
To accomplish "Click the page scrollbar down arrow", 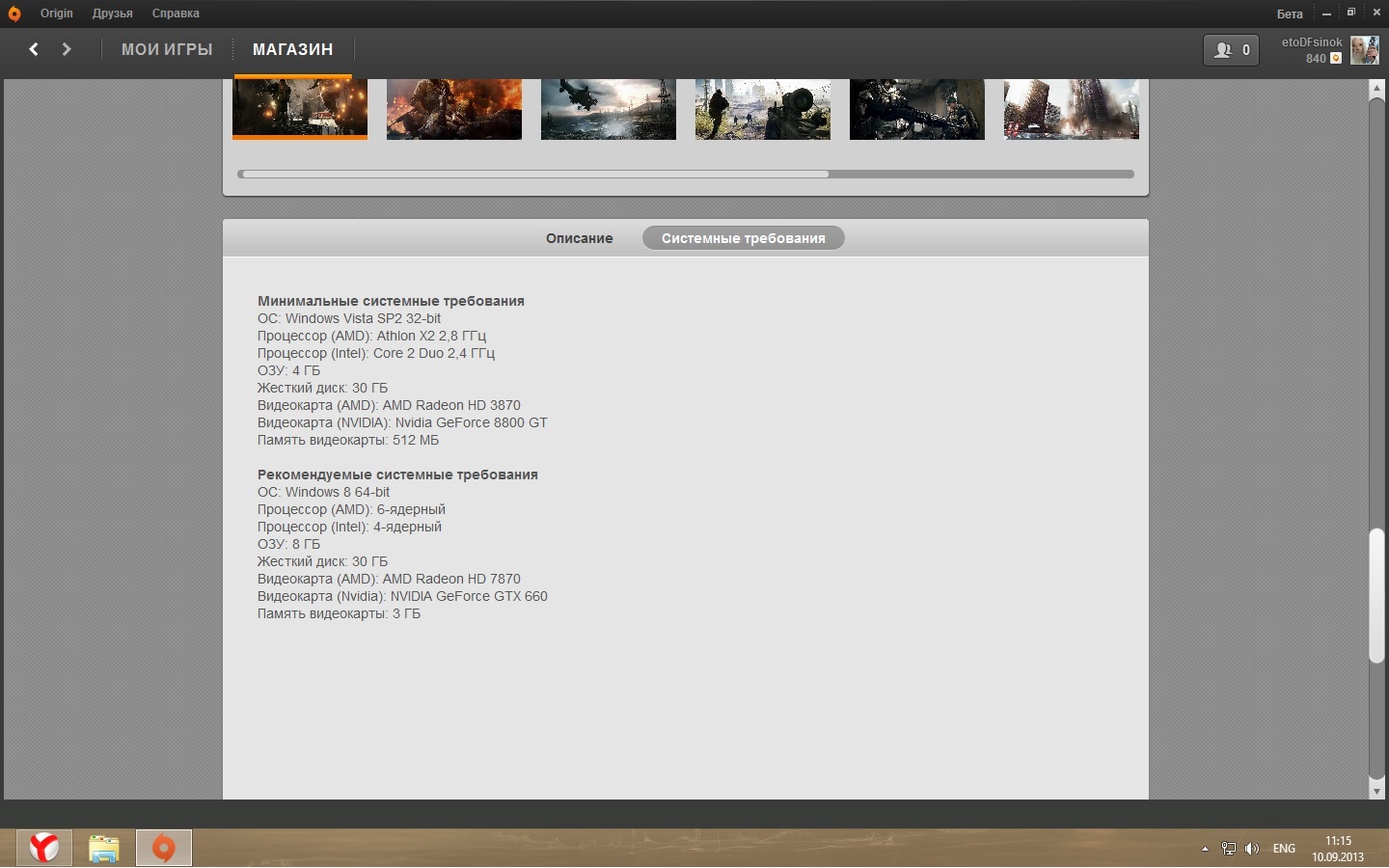I will point(1376,791).
